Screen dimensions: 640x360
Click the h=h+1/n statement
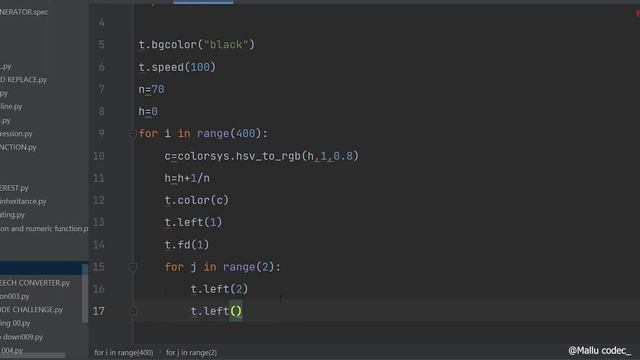(187, 178)
